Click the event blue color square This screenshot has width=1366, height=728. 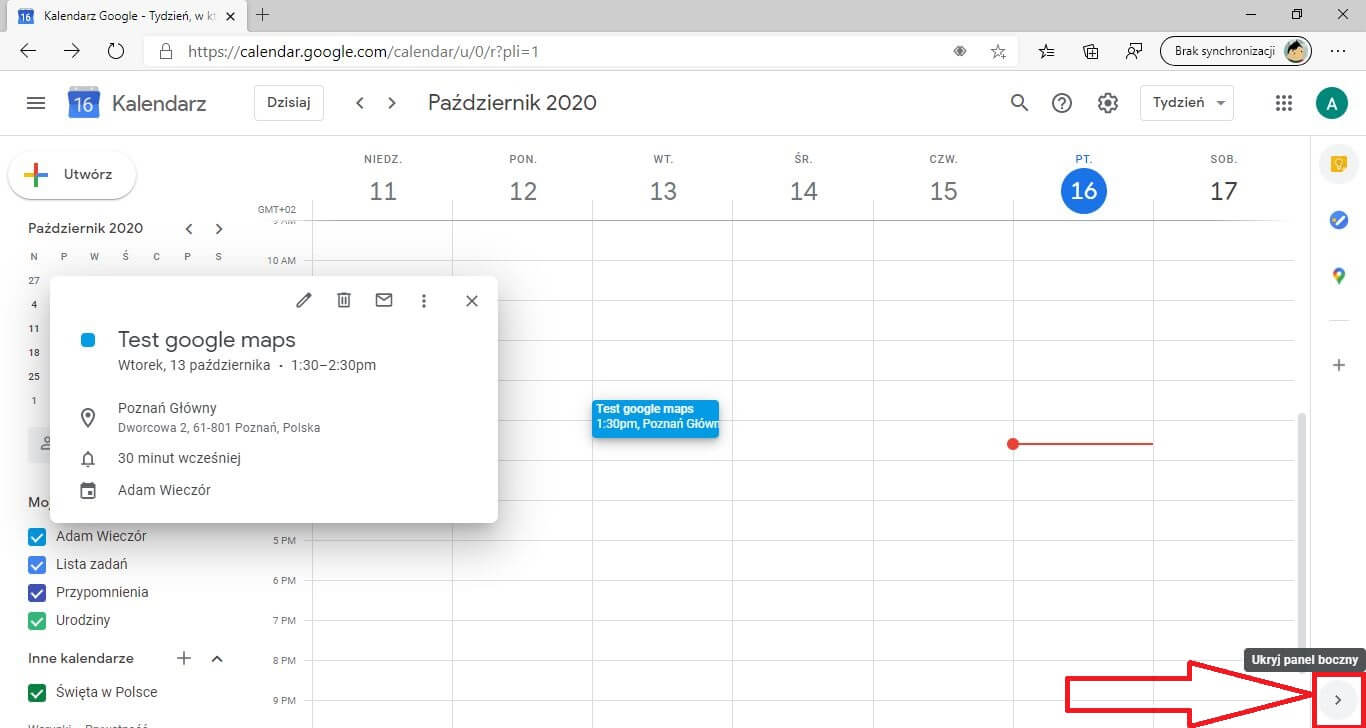[x=88, y=340]
